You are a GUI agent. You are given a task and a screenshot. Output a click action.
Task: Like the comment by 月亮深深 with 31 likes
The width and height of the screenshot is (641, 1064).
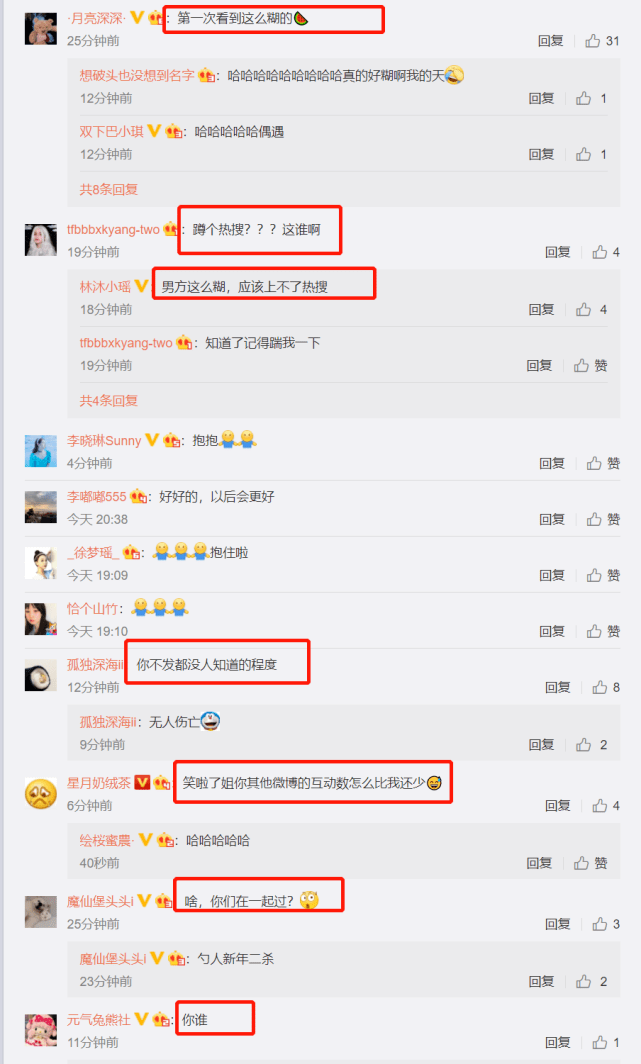pos(602,41)
